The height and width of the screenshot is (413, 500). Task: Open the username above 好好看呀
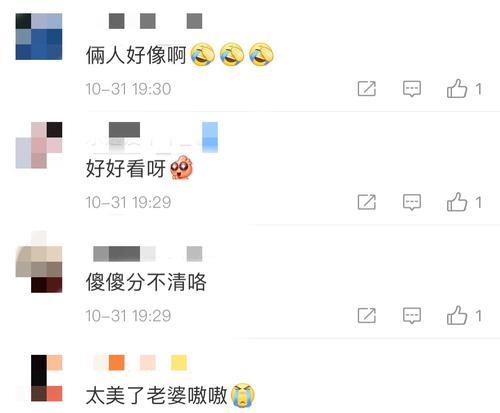(152, 137)
